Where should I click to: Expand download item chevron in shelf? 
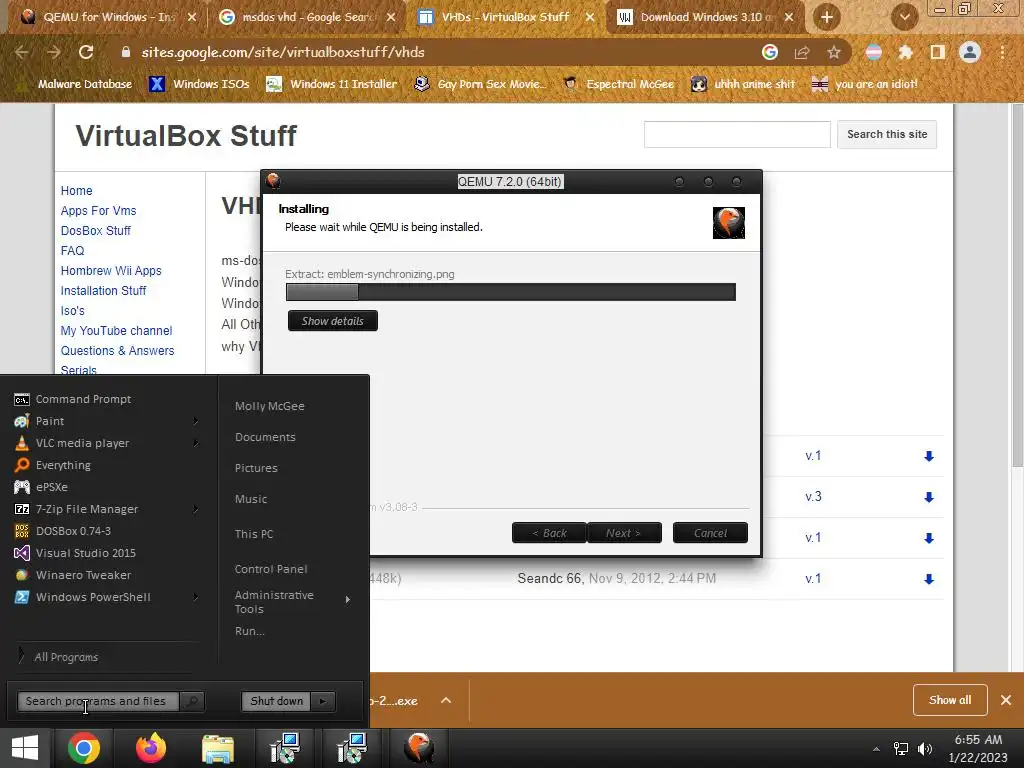[x=446, y=700]
